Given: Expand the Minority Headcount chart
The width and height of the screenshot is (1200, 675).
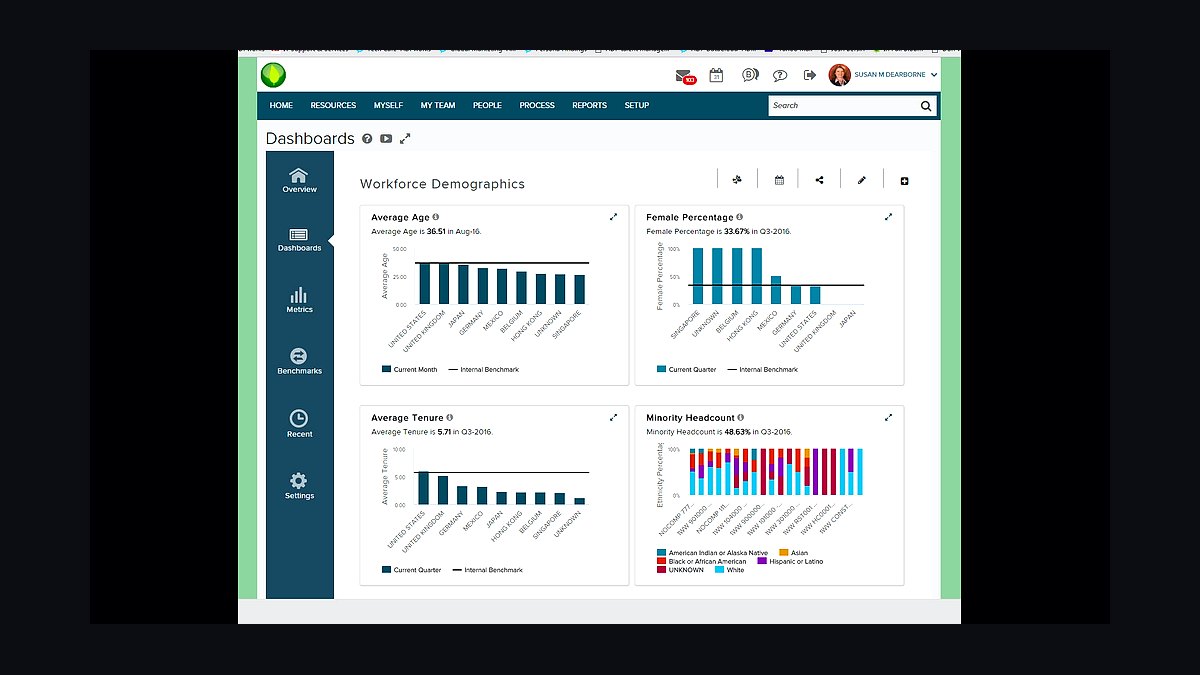Looking at the screenshot, I should coord(888,417).
